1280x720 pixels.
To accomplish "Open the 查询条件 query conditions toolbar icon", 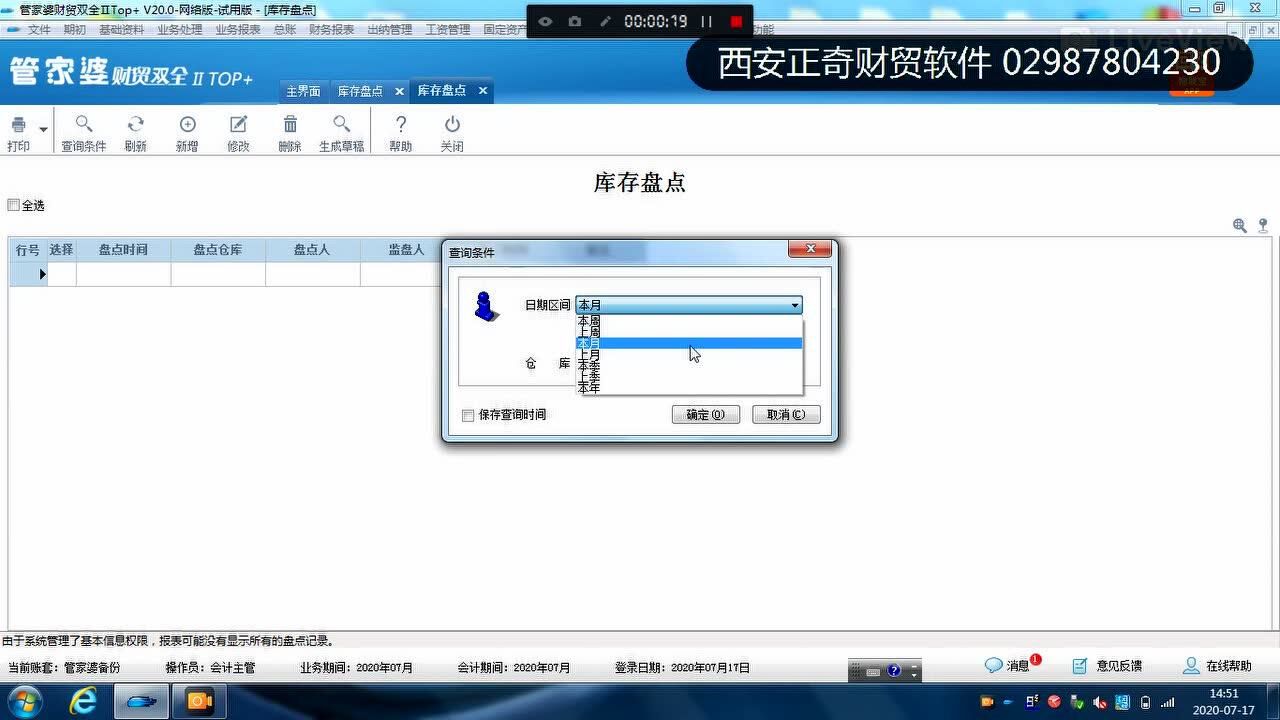I will [x=84, y=124].
